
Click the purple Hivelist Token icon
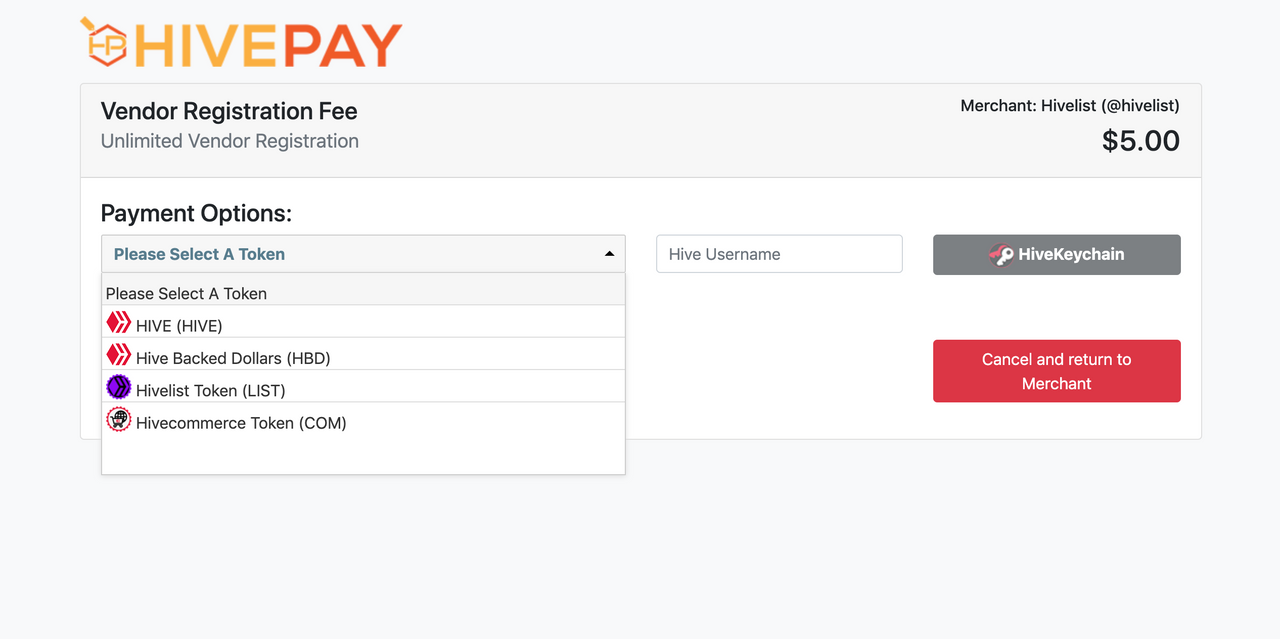119,387
